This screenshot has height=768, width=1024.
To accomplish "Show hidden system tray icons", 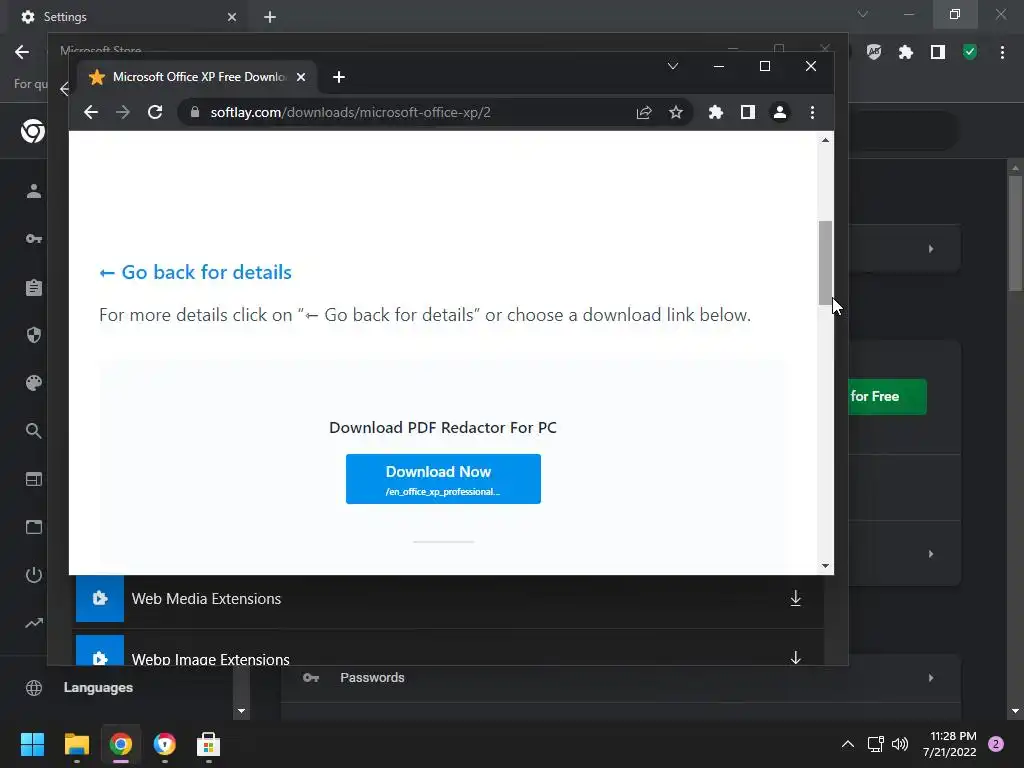I will click(x=848, y=744).
